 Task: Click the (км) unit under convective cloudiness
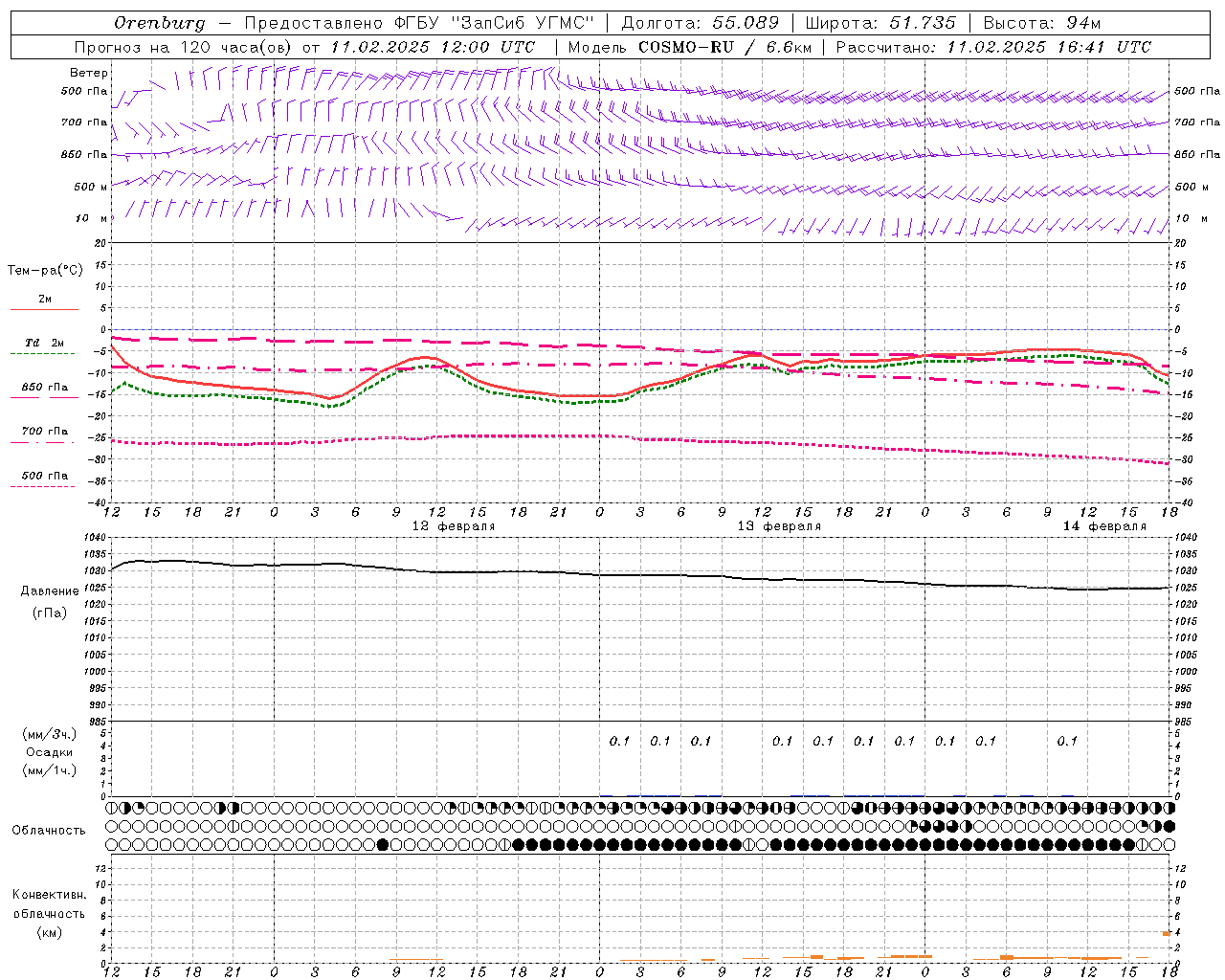point(49,932)
